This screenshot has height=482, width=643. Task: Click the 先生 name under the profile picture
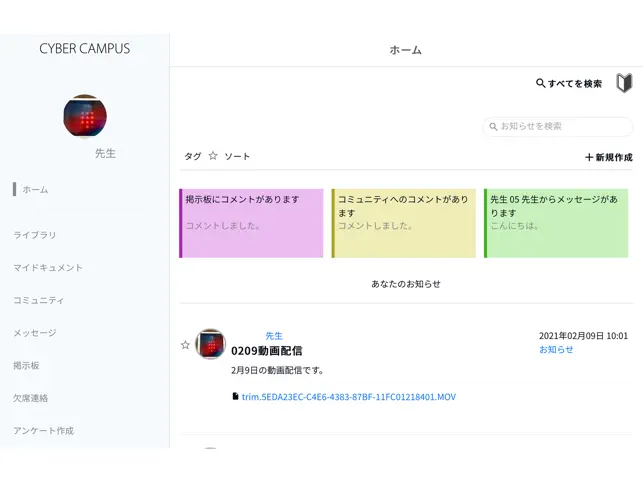pos(105,153)
